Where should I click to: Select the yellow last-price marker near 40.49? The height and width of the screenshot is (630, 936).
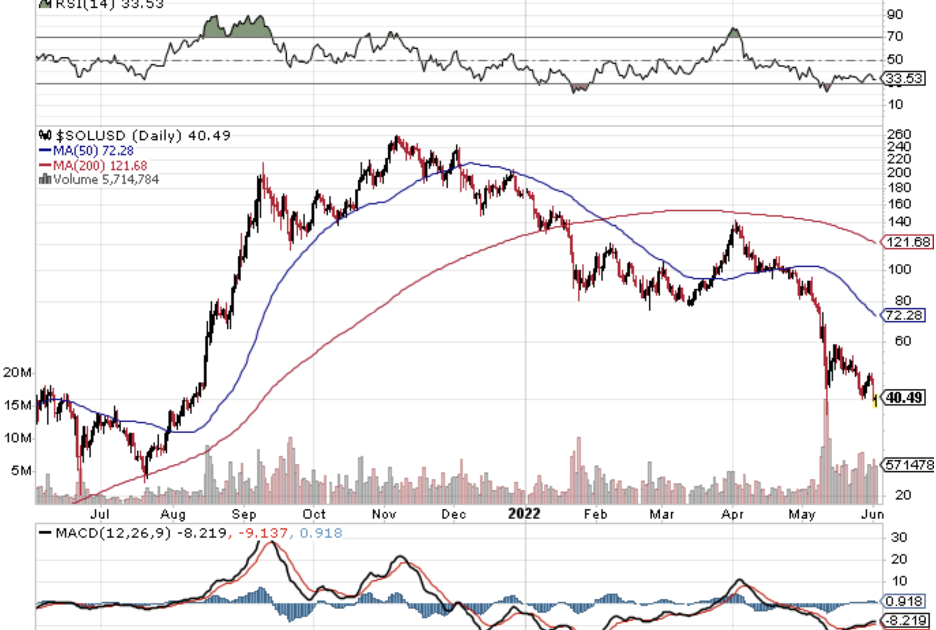(x=876, y=401)
